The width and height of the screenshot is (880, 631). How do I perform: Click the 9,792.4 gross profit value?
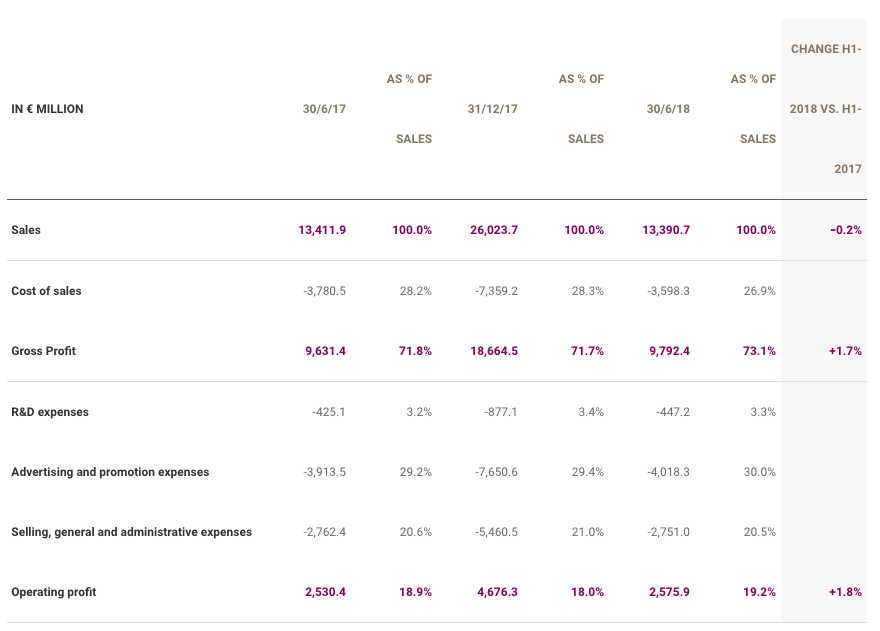669,351
